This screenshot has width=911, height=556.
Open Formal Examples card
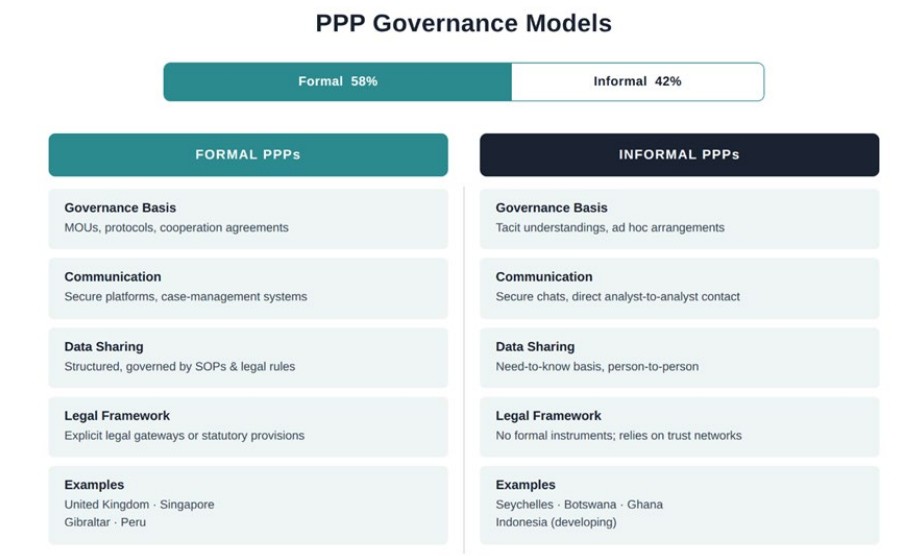(248, 505)
